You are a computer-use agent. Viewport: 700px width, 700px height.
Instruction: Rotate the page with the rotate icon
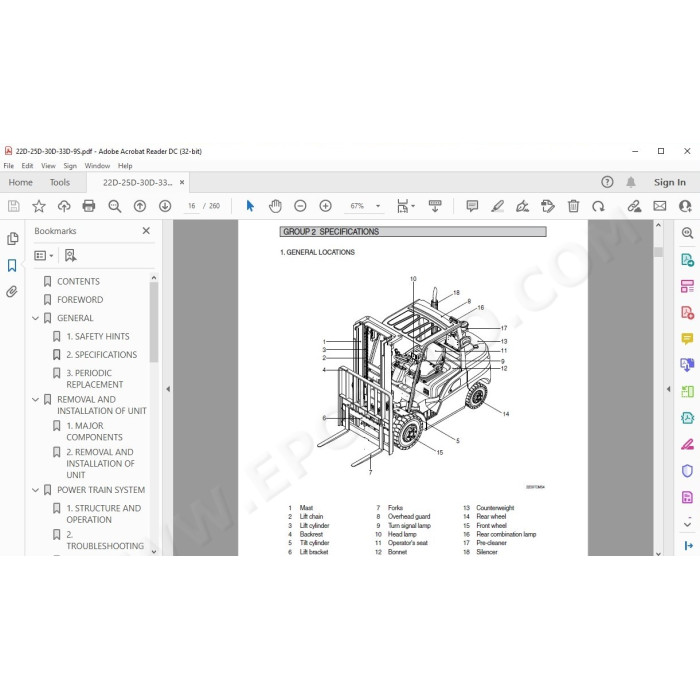[598, 206]
